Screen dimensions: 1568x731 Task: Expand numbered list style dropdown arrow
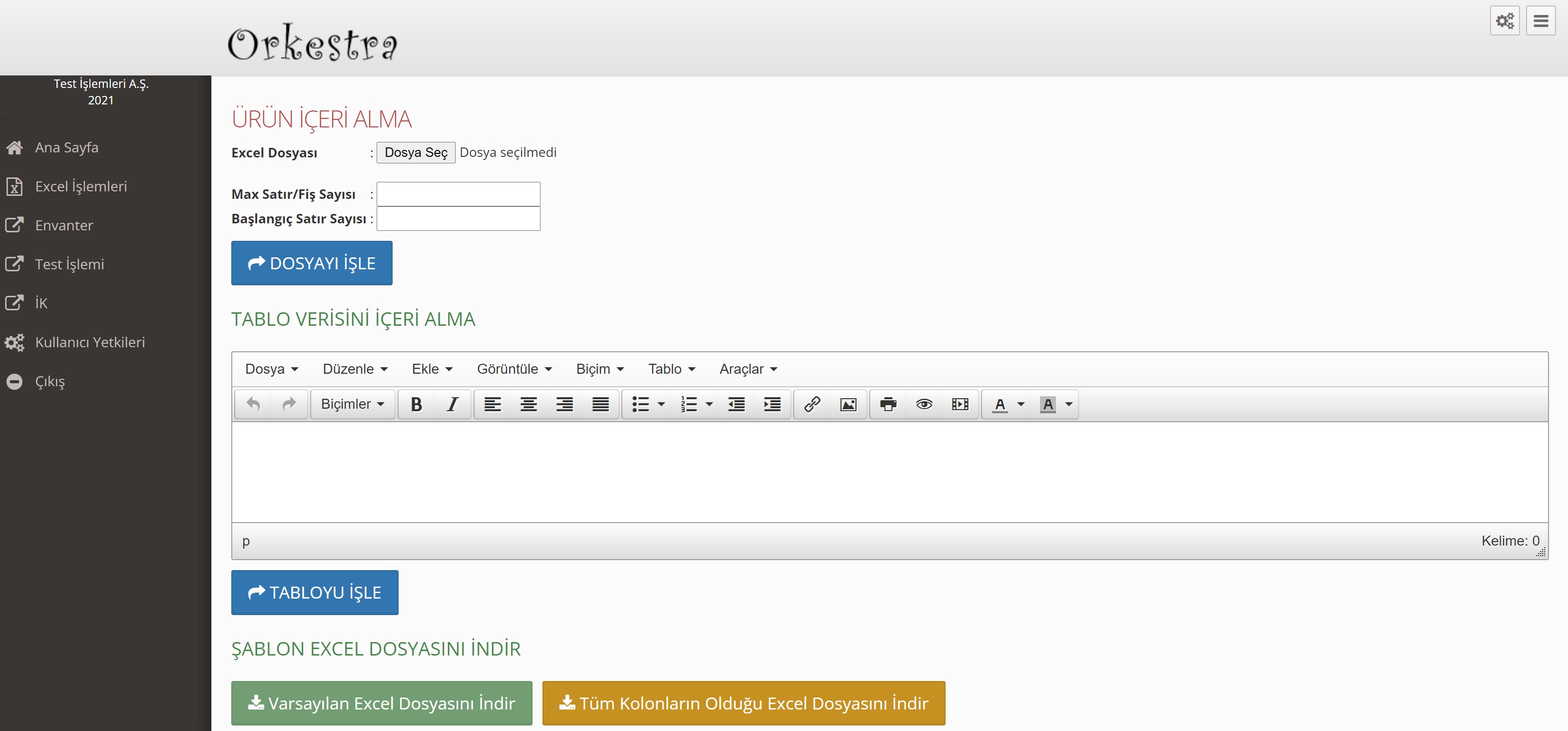709,404
